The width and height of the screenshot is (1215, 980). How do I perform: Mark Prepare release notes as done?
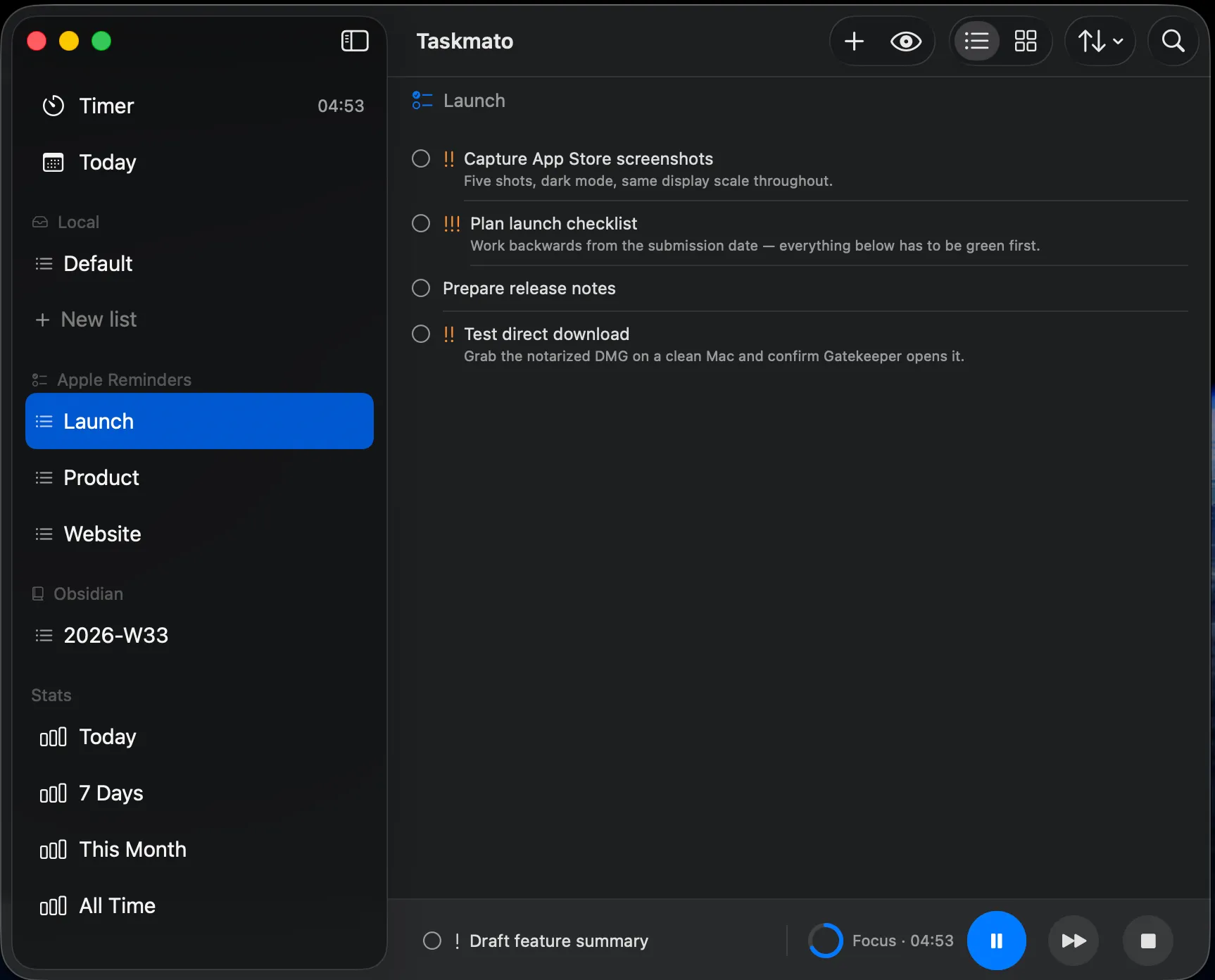coord(421,288)
